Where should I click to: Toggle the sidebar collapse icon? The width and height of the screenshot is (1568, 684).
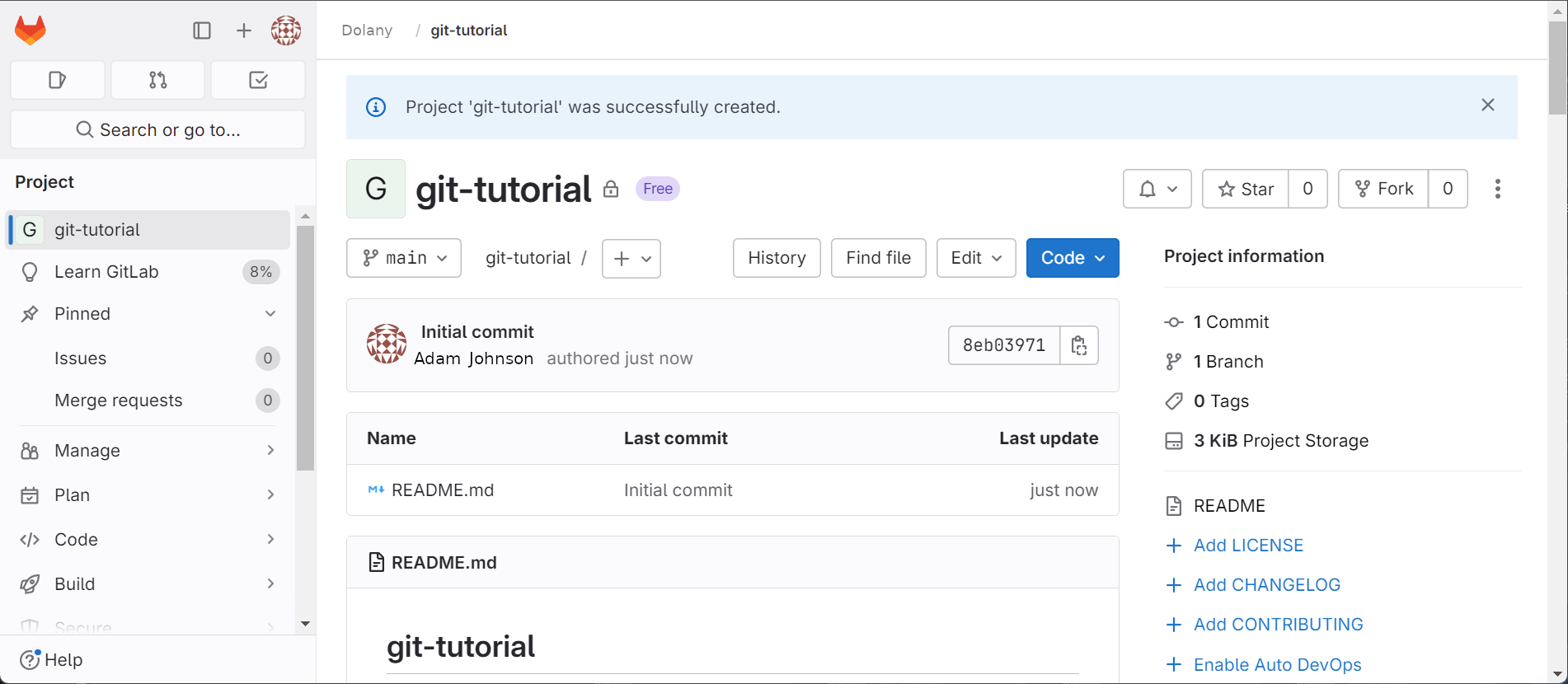(x=202, y=30)
